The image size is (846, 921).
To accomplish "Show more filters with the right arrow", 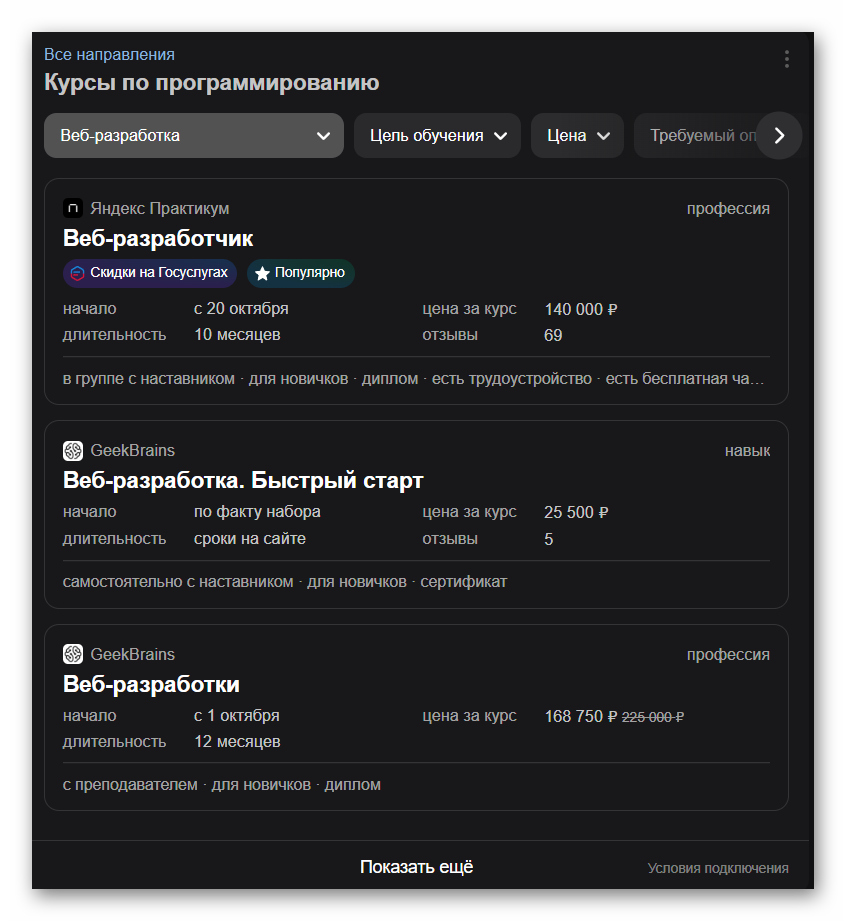I will click(779, 136).
